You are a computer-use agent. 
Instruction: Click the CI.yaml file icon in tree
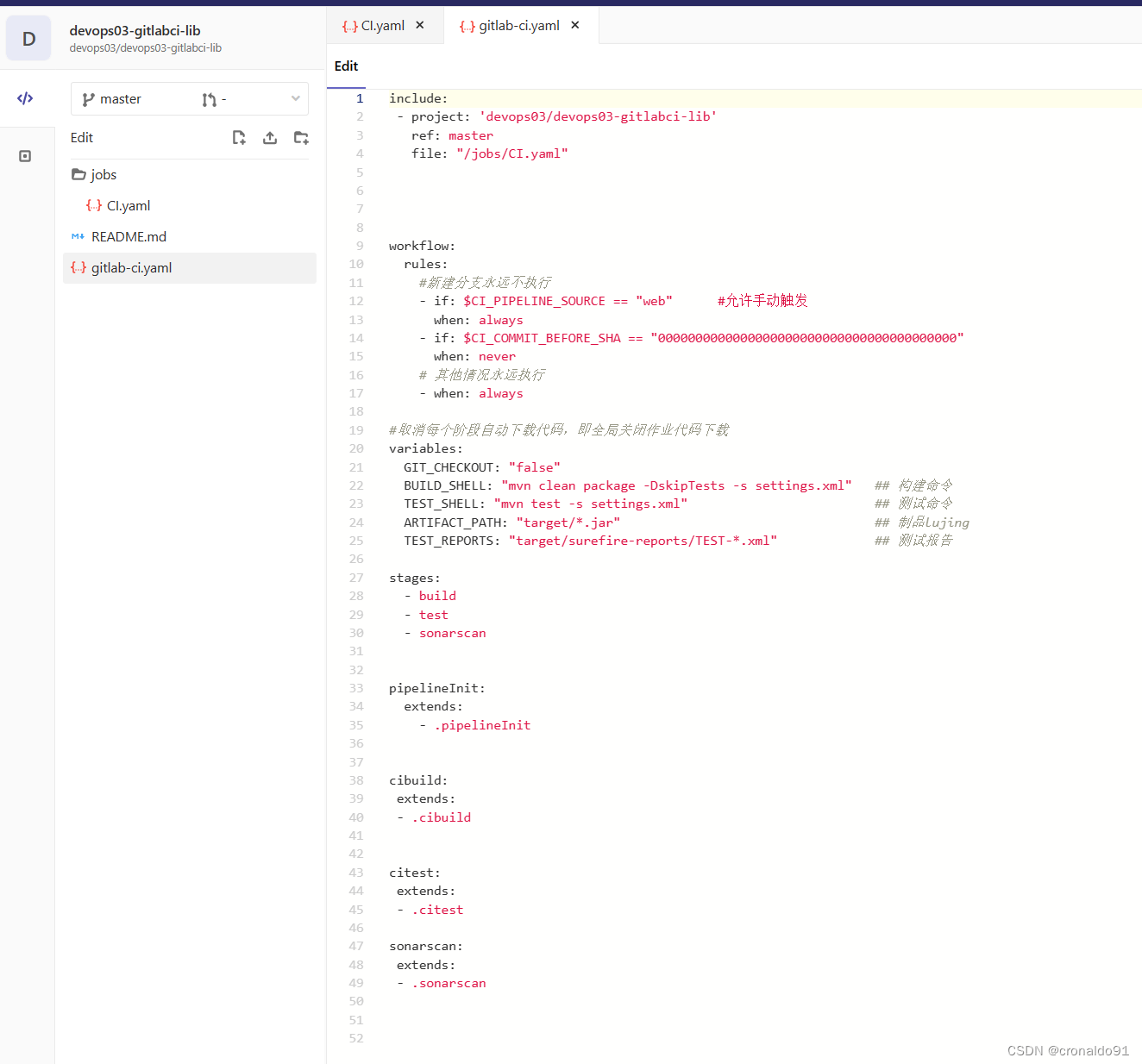click(x=94, y=205)
